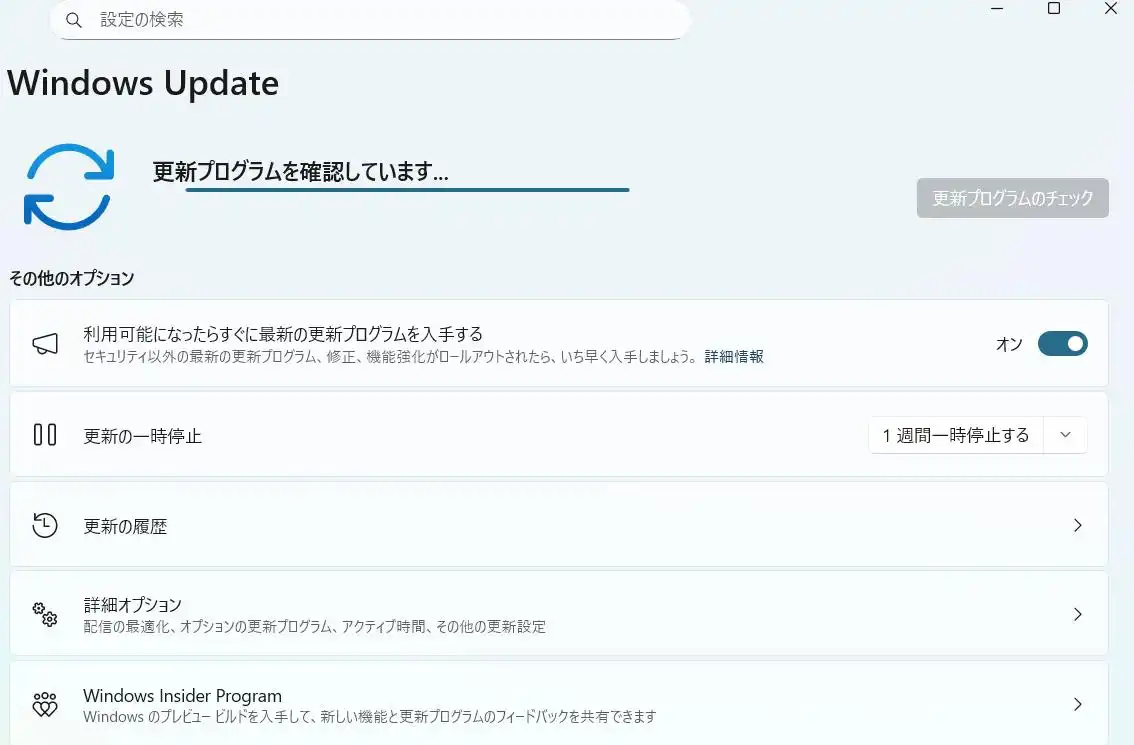Follow the 詳細情報 link
Screen dimensions: 1134x745
[734, 357]
